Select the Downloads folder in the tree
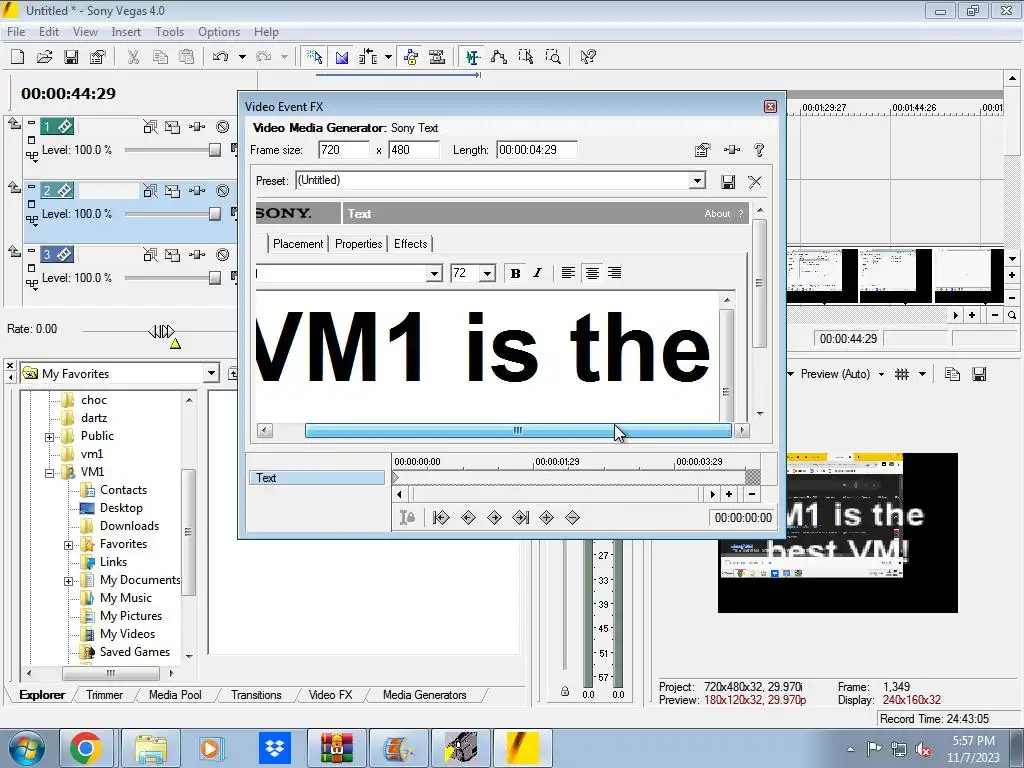Viewport: 1024px width, 768px height. (x=129, y=526)
